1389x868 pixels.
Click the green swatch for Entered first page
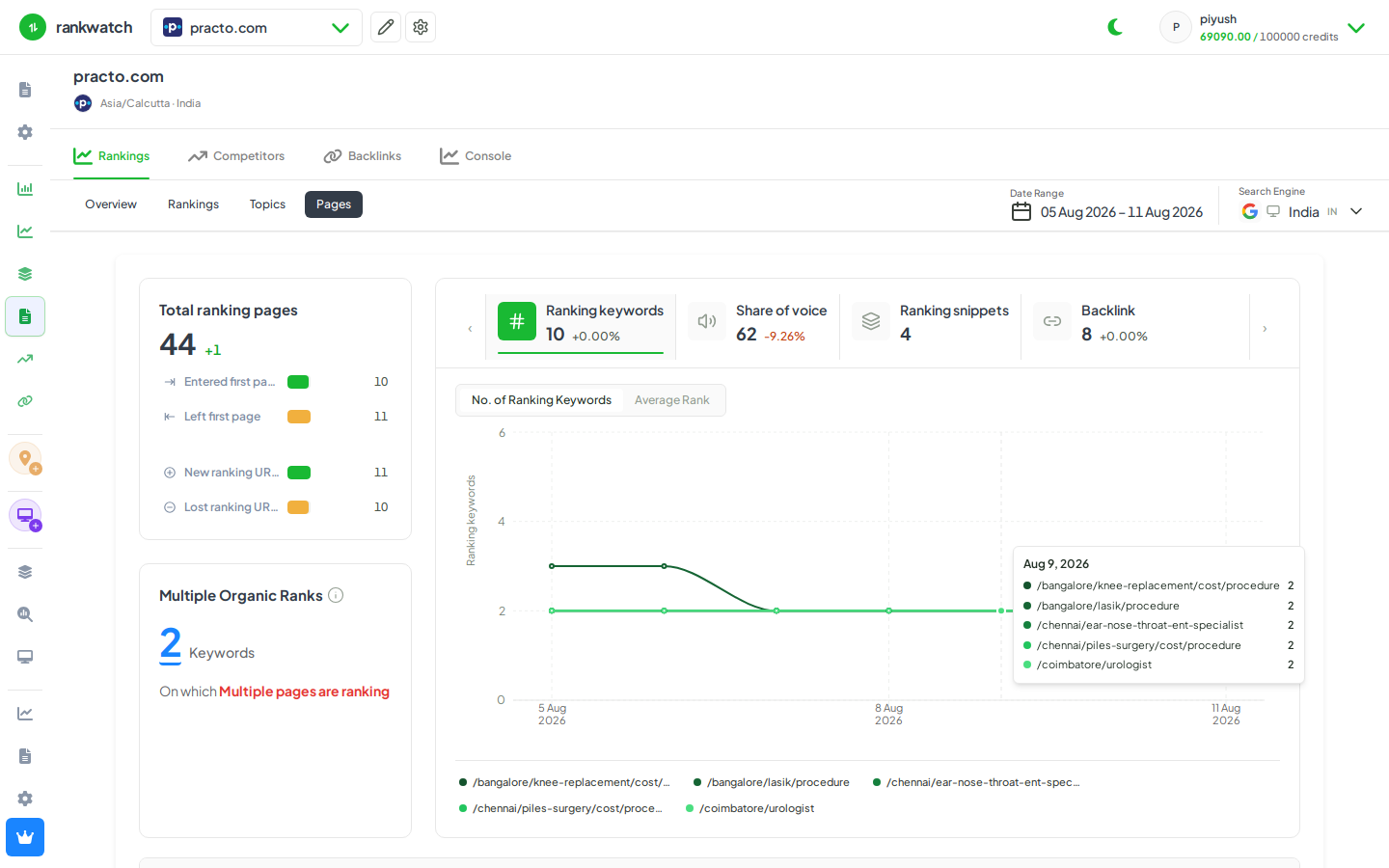[298, 382]
